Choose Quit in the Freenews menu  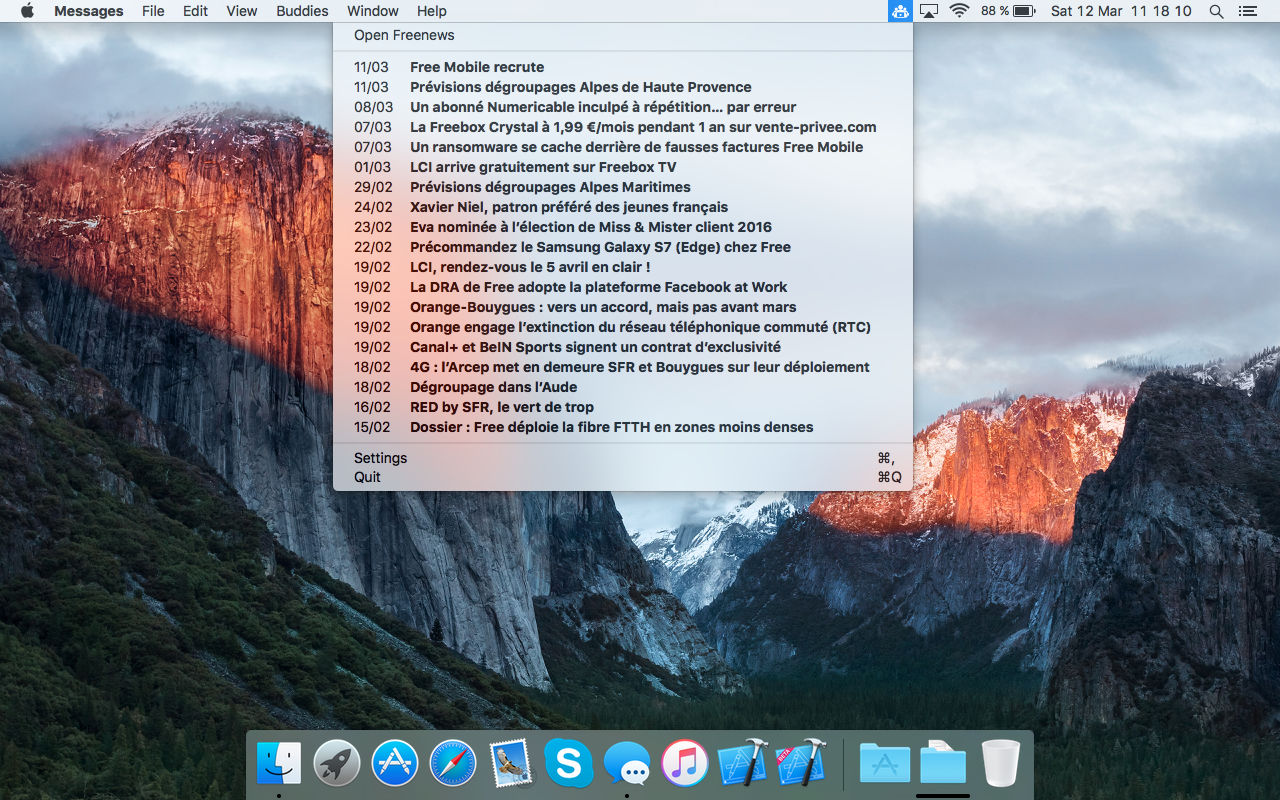click(623, 477)
